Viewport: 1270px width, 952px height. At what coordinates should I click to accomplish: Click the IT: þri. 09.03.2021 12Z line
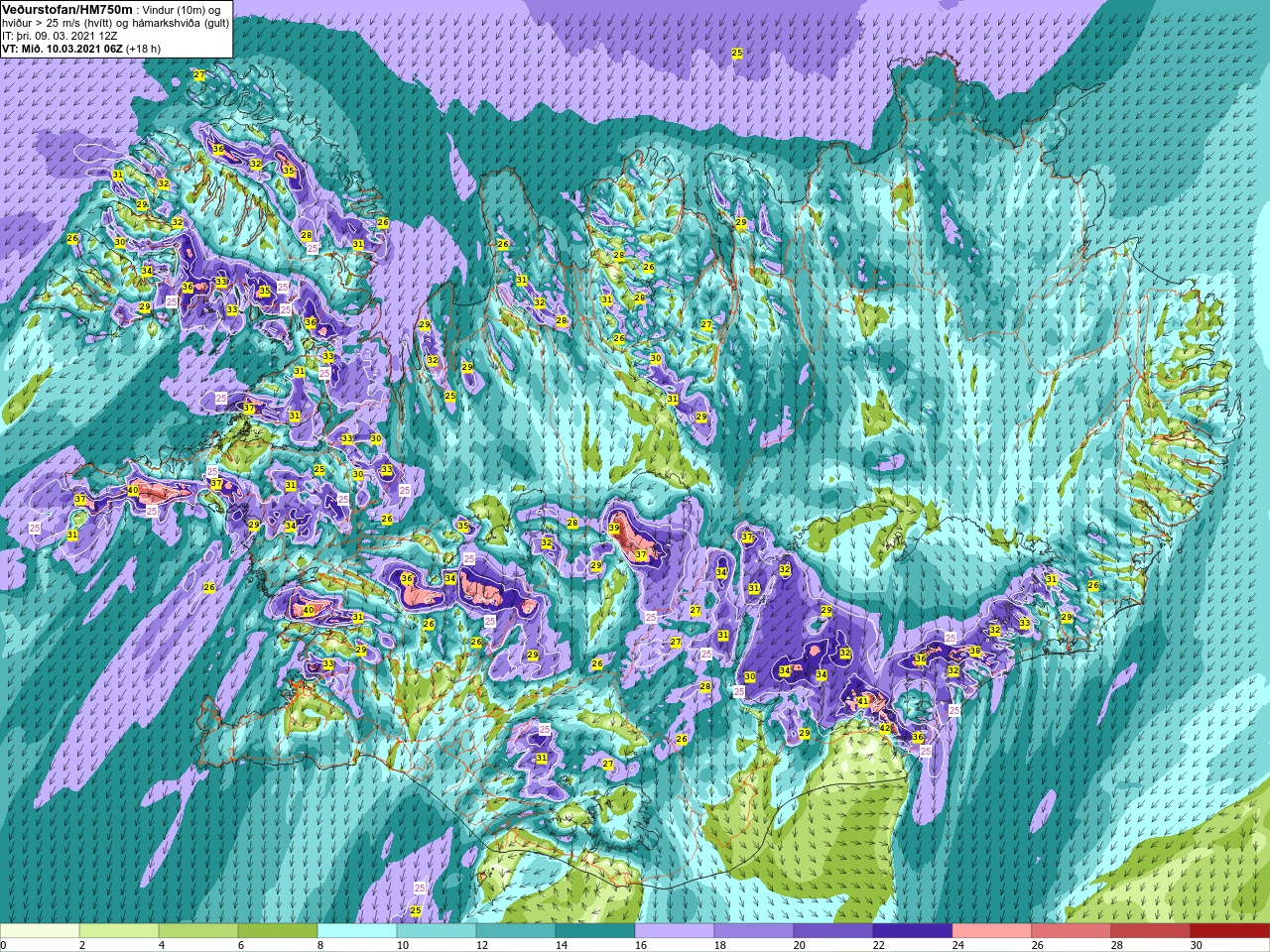pyautogui.click(x=60, y=35)
